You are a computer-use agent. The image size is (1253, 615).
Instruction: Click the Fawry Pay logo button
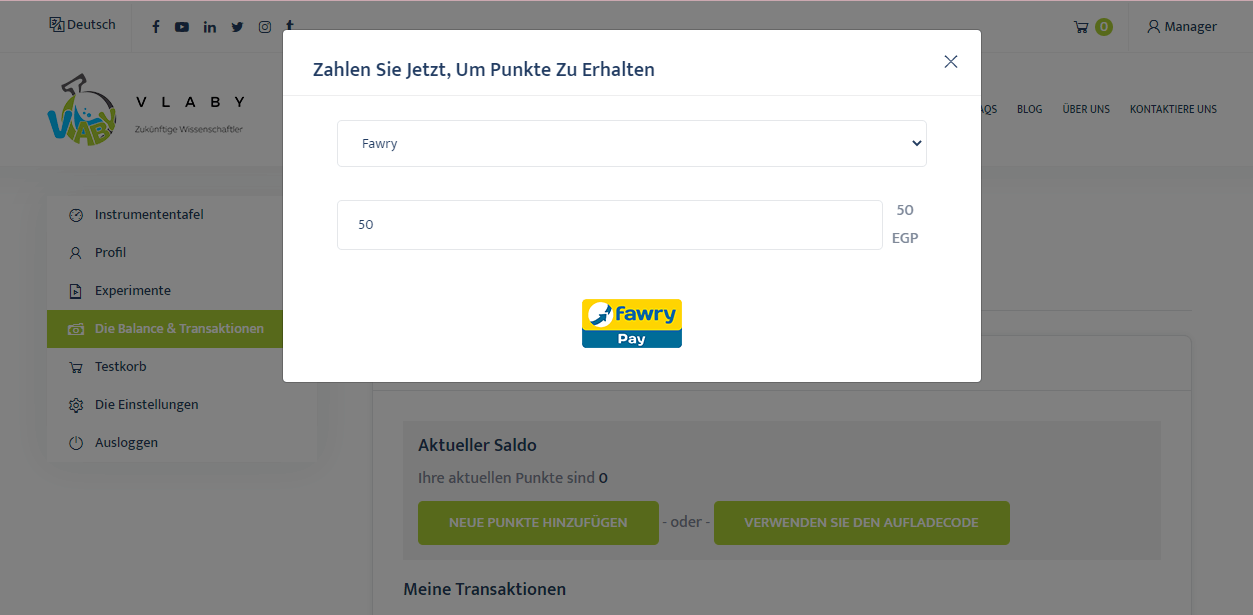click(x=632, y=323)
